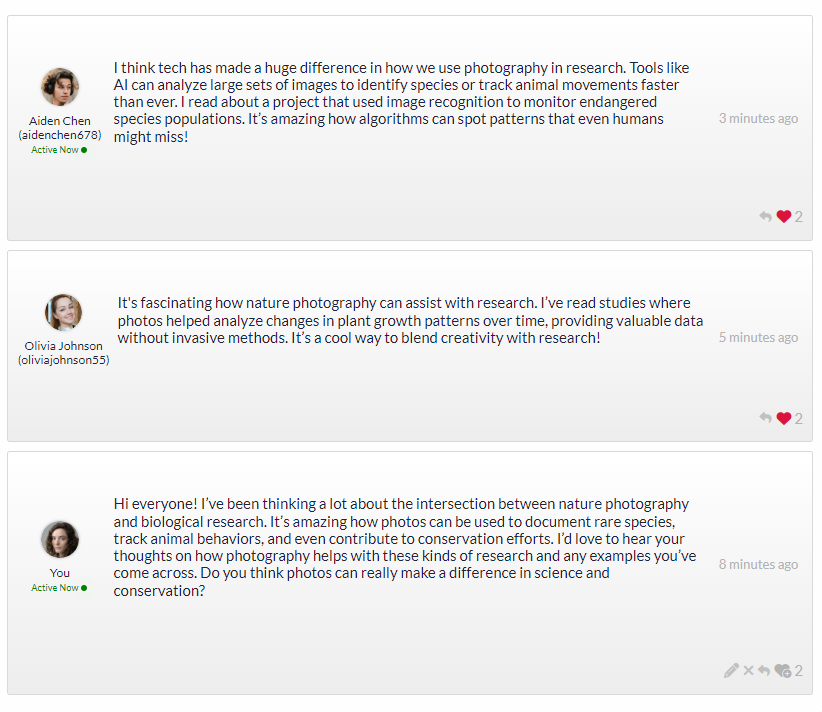Open your own profile avatar
822x712 pixels.
coord(60,540)
